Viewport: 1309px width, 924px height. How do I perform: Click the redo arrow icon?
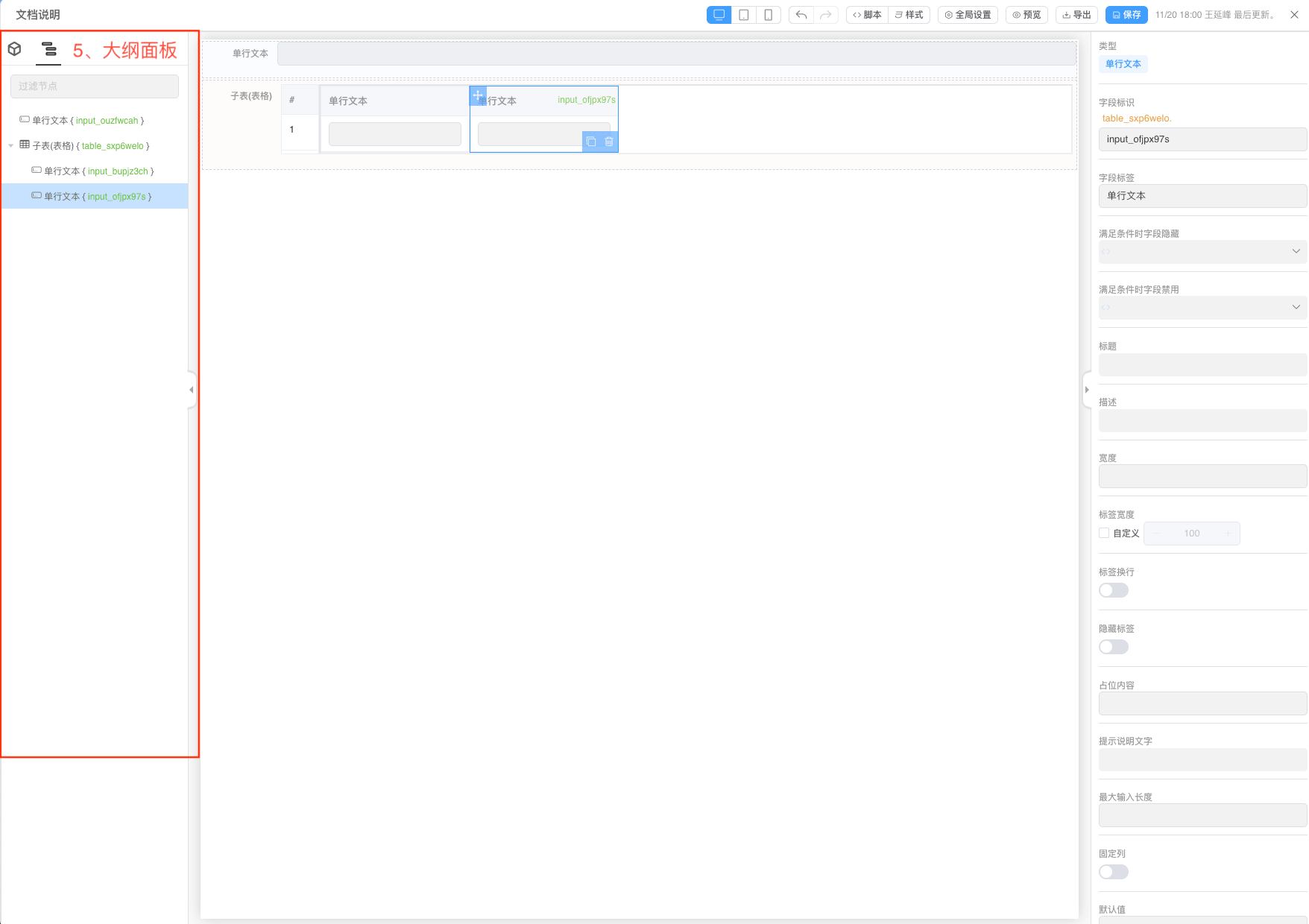[x=825, y=15]
